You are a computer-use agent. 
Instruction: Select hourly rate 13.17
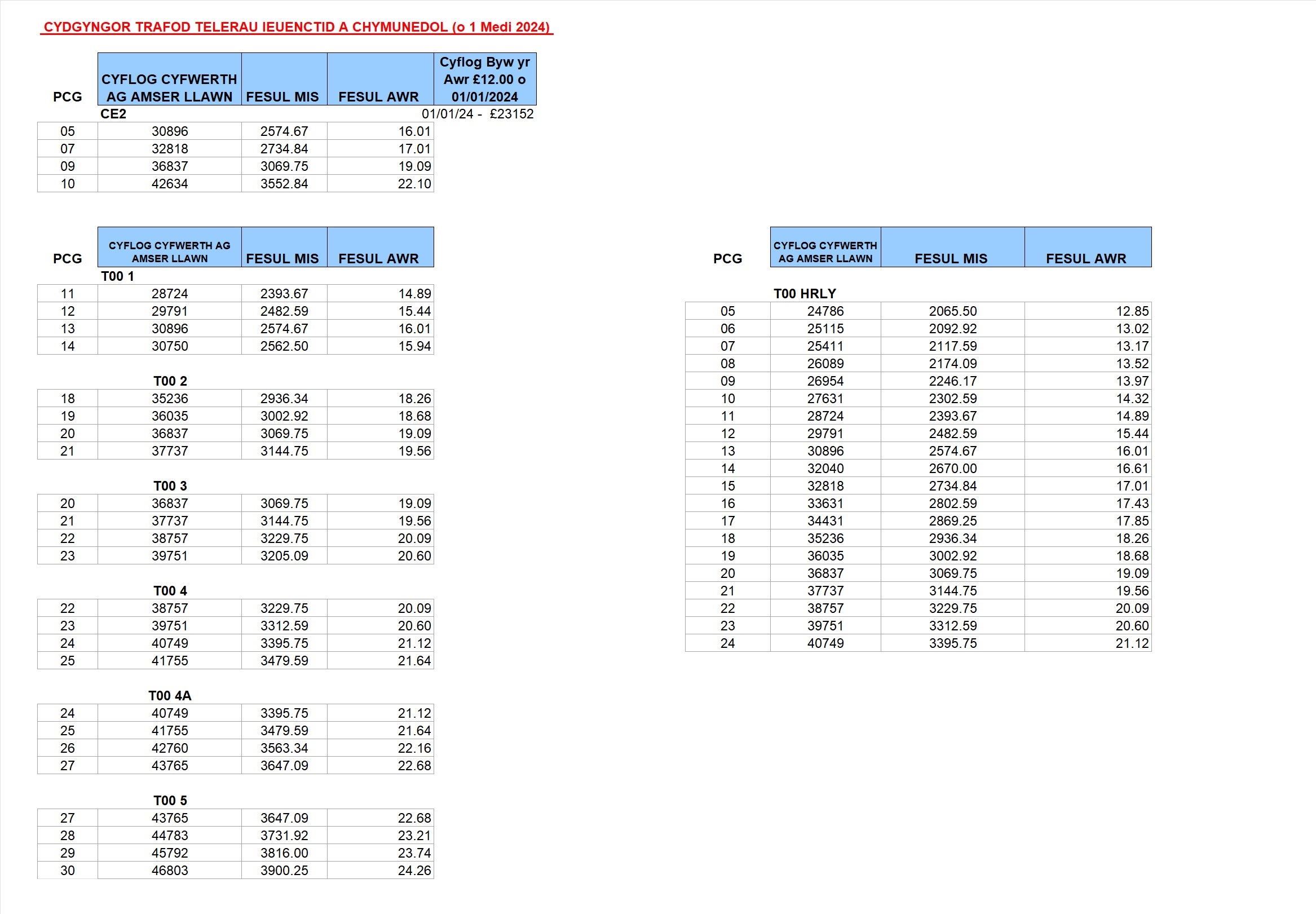(x=1132, y=346)
